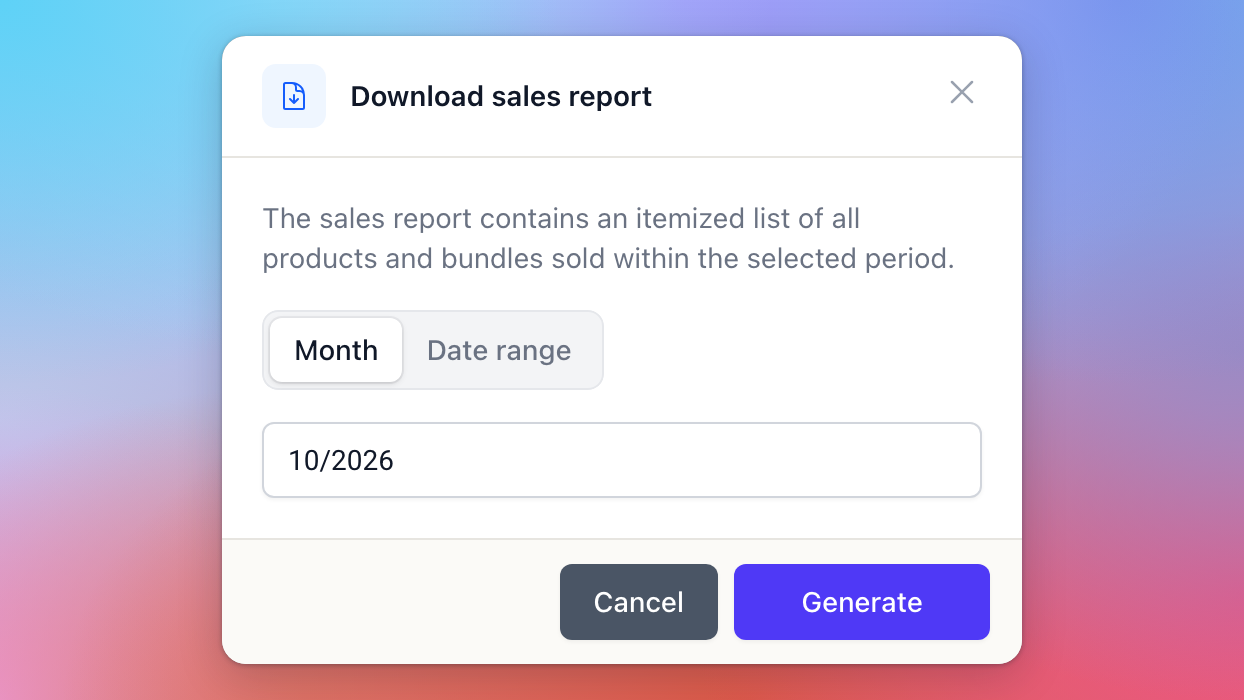Click the download file icon in the header

[x=294, y=96]
